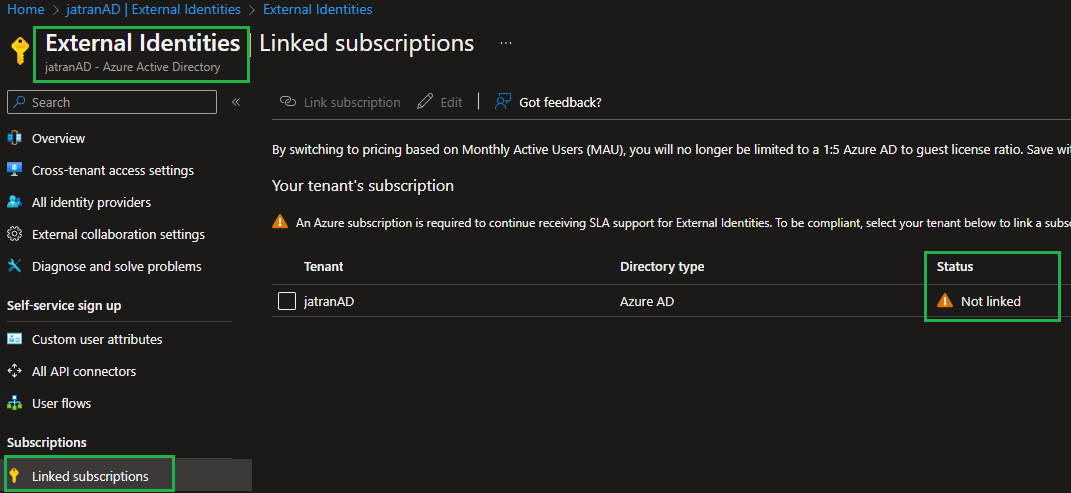This screenshot has height=493, width=1071.
Task: Open Linked subscriptions in the sidebar
Action: (x=89, y=476)
